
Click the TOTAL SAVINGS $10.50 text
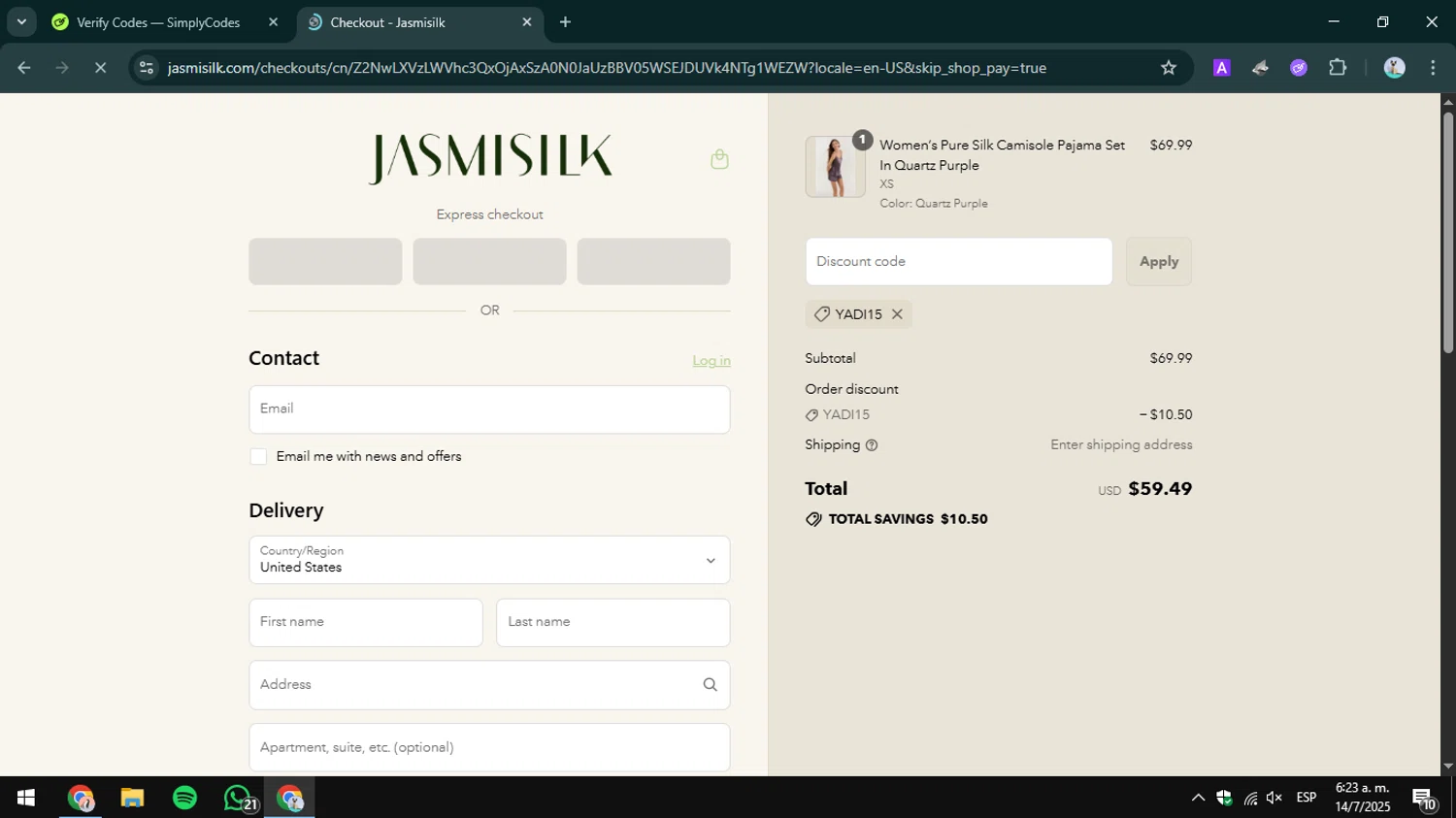(908, 519)
